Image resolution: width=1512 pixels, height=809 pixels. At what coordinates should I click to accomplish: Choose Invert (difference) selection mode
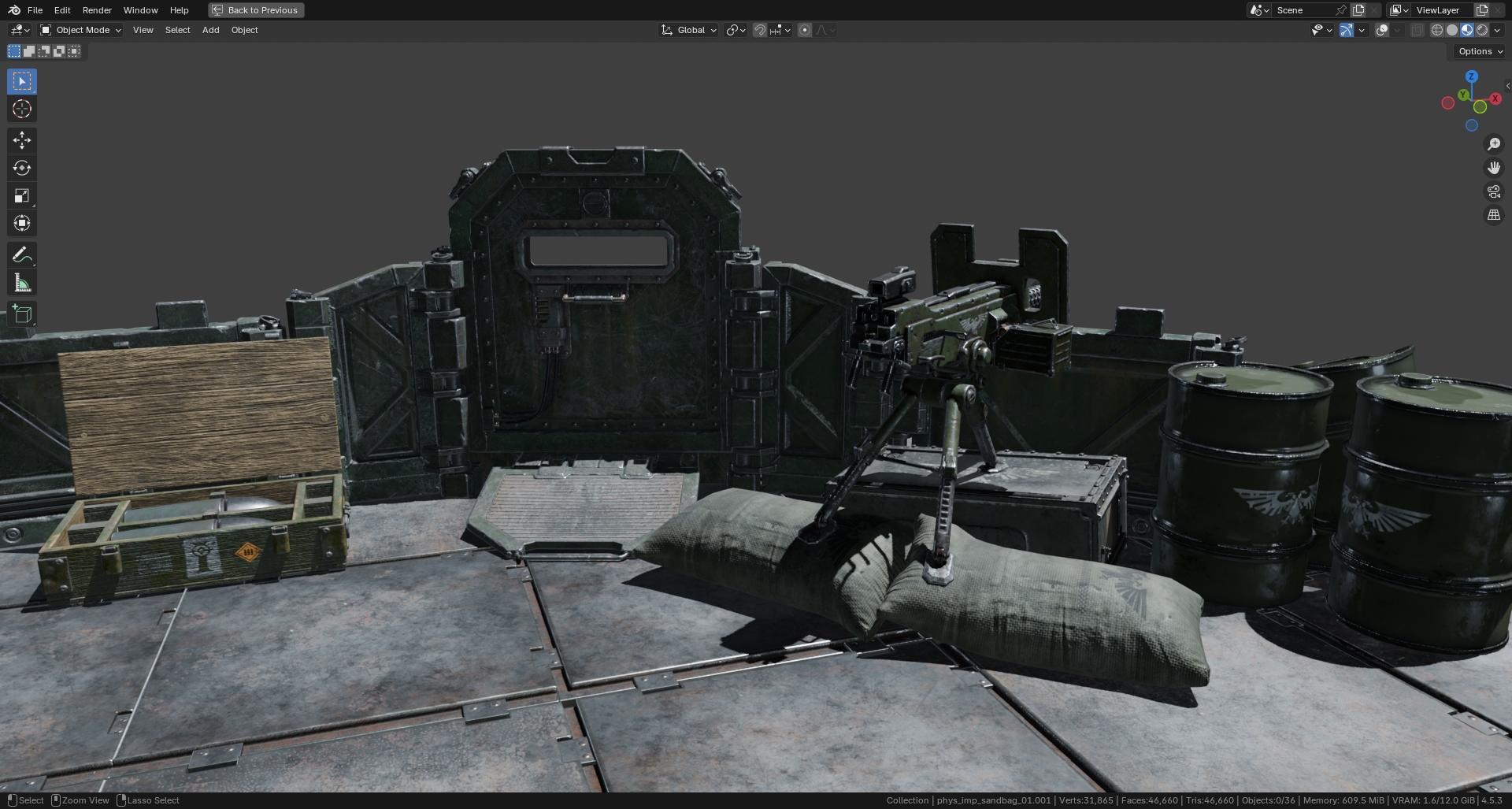[x=59, y=51]
